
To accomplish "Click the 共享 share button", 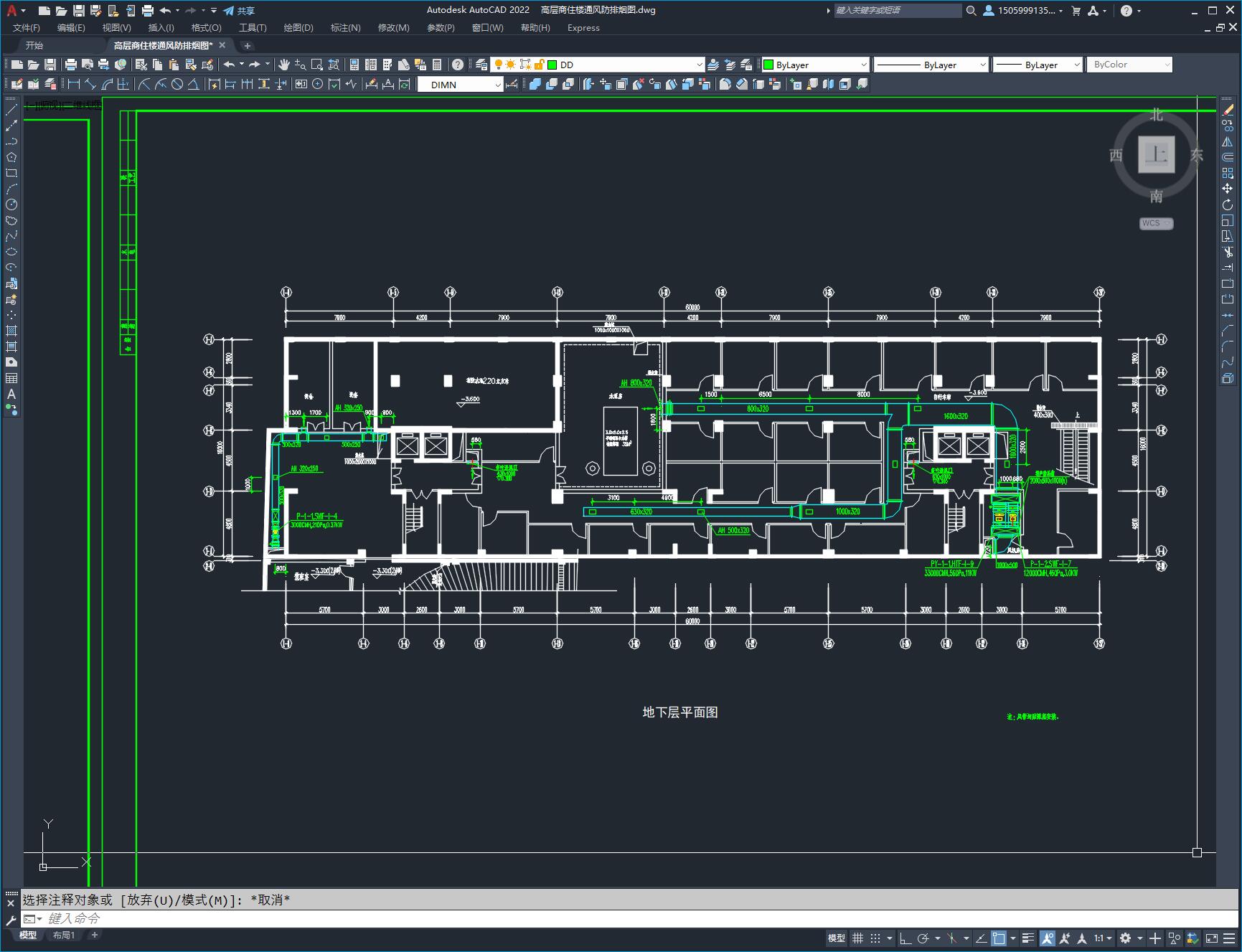I will click(239, 11).
